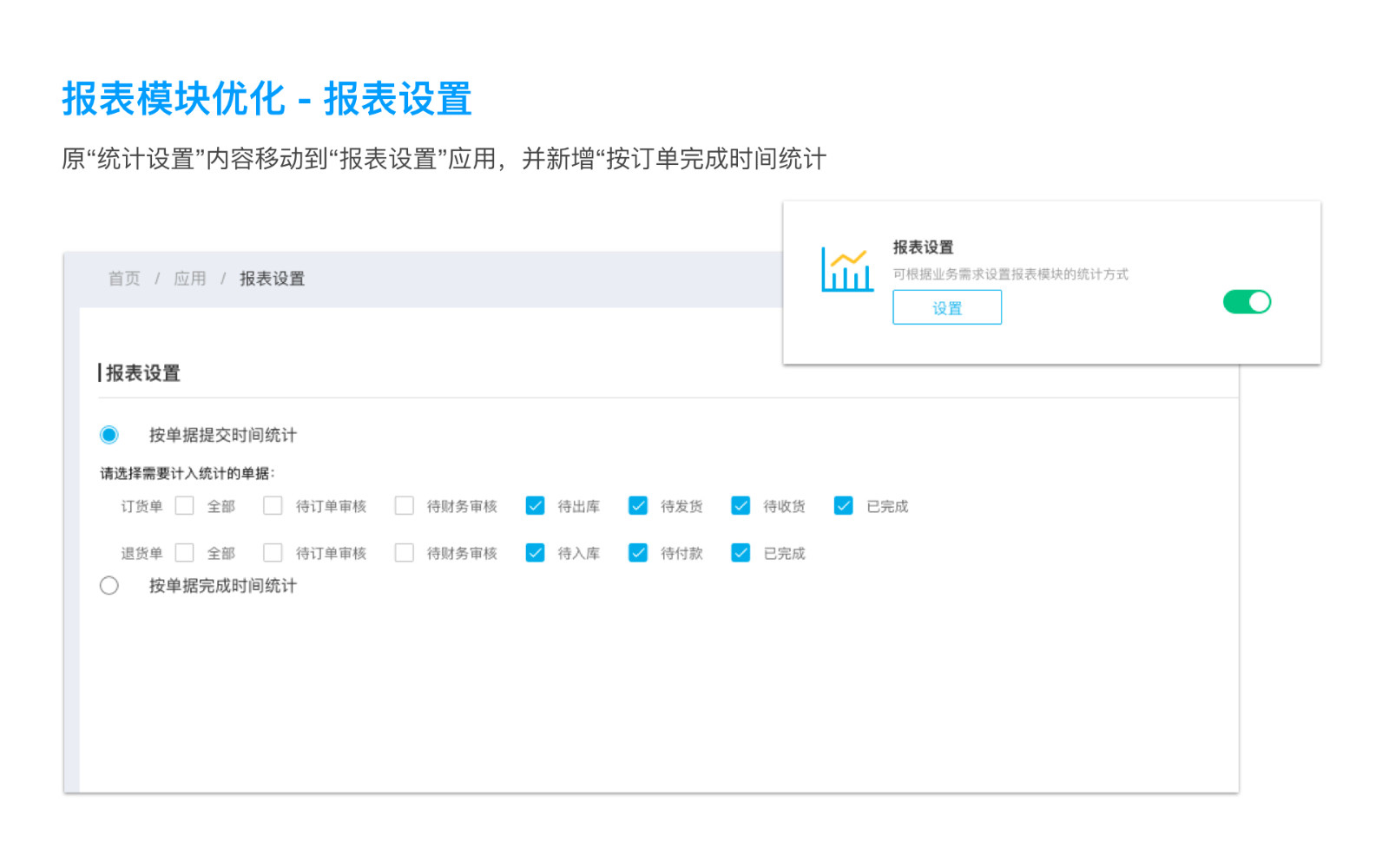Viewport: 1389px width, 868px height.
Task: Select 按单据完成时间统计 radio button
Action: click(x=109, y=586)
